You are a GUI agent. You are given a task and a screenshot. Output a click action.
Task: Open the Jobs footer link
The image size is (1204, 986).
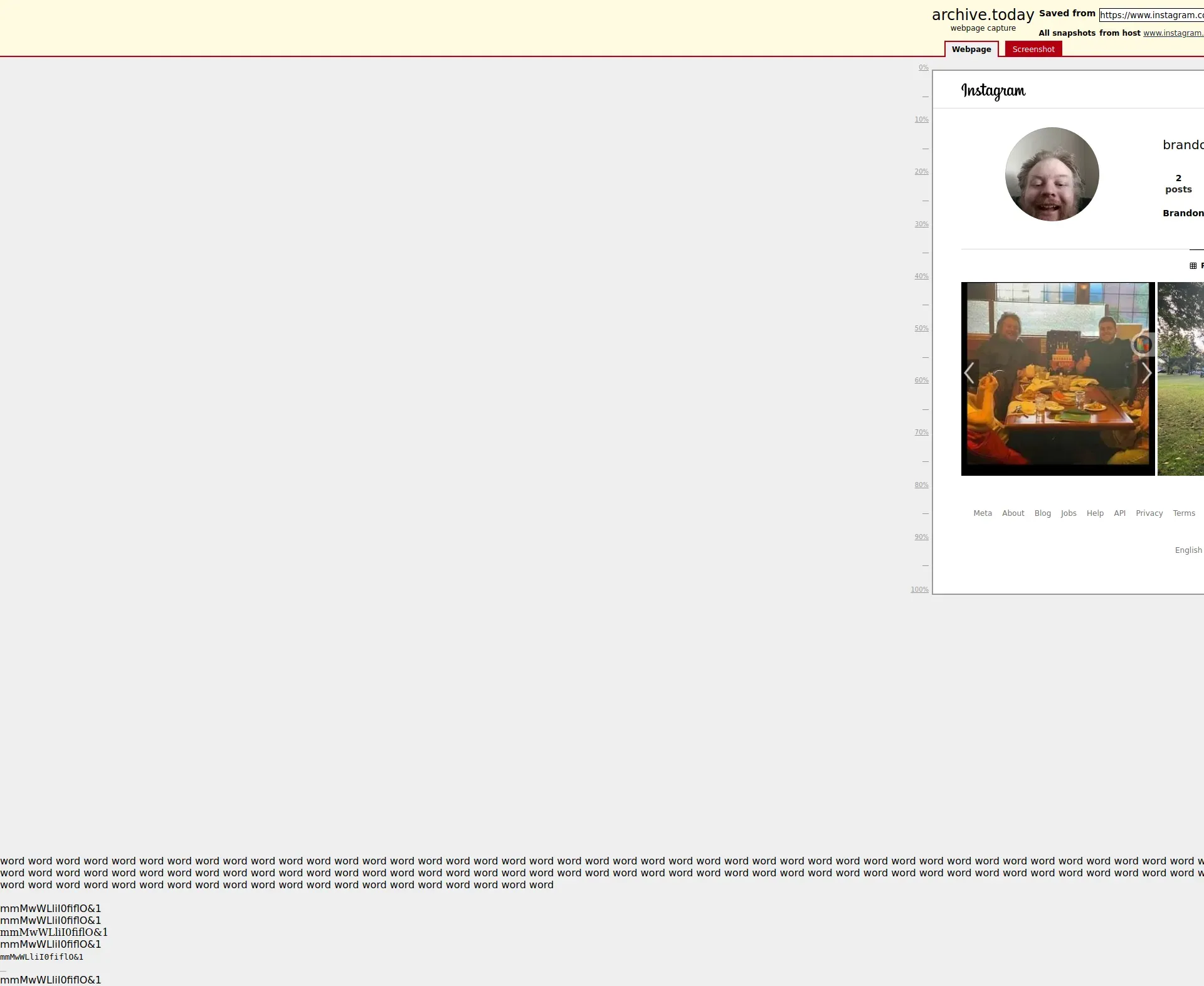click(1069, 513)
